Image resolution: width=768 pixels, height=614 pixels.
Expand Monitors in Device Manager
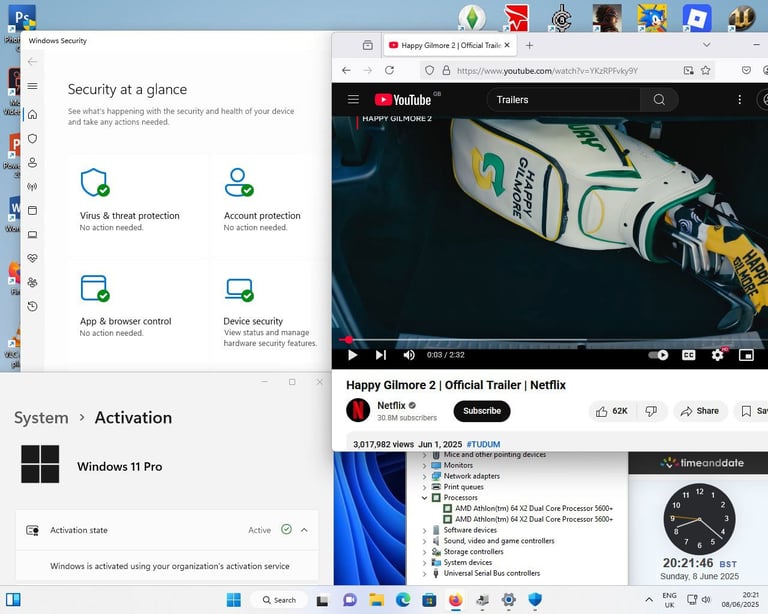424,465
